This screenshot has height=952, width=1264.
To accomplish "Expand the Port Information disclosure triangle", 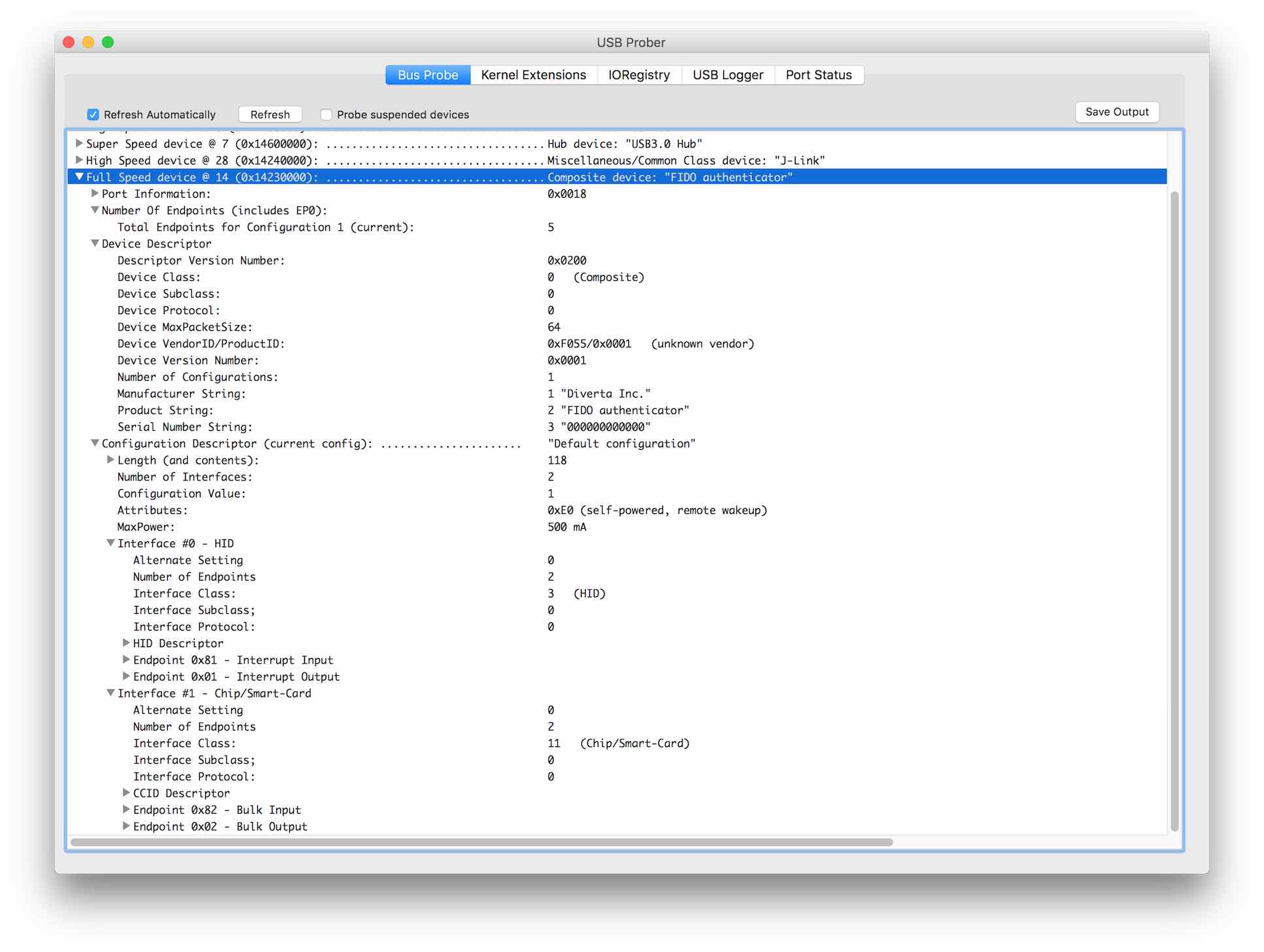I will click(93, 193).
